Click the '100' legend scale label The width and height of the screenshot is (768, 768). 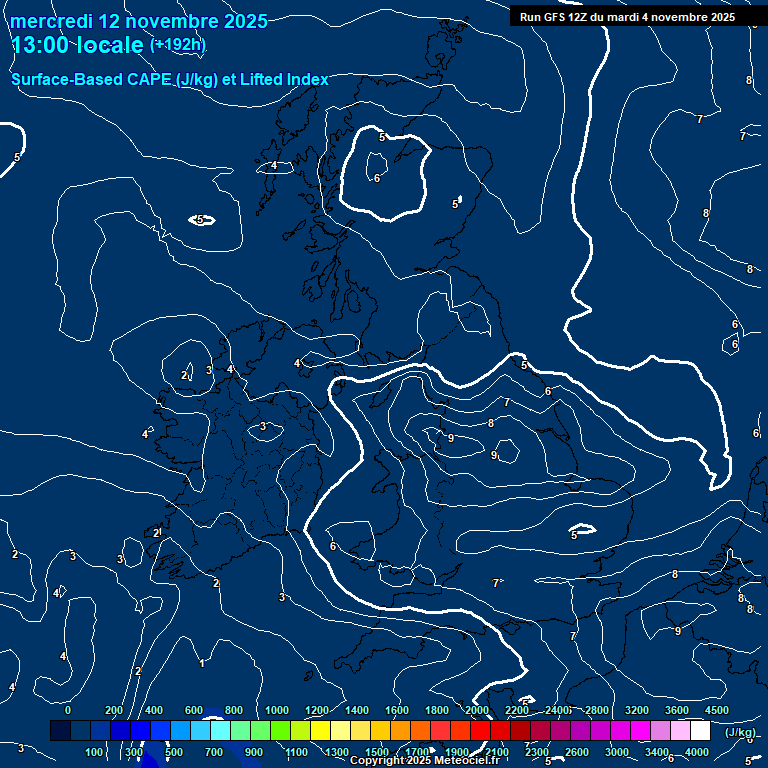tap(94, 752)
